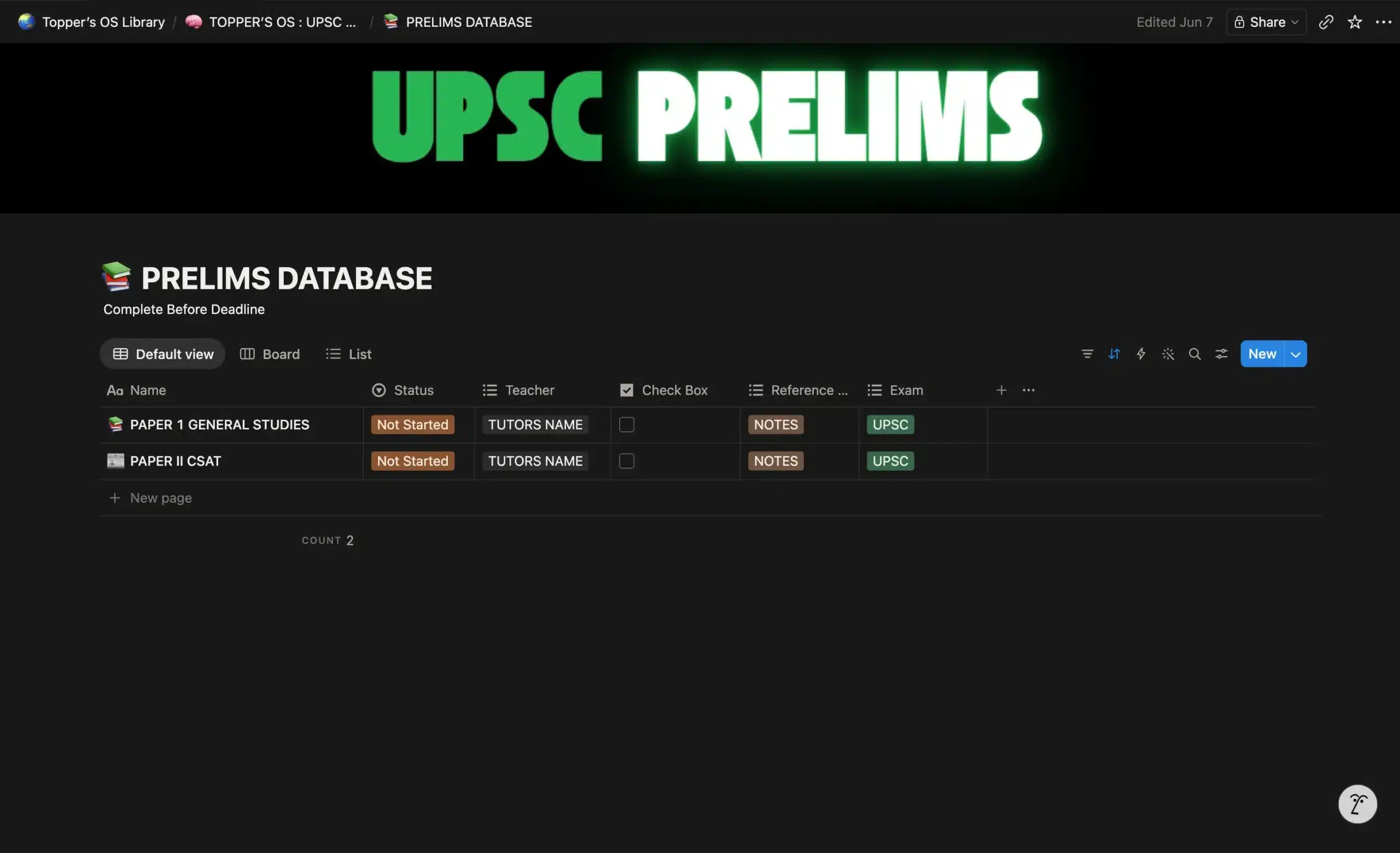Click the UPSC PRELIMS cover image
This screenshot has height=853, width=1400.
tap(700, 129)
